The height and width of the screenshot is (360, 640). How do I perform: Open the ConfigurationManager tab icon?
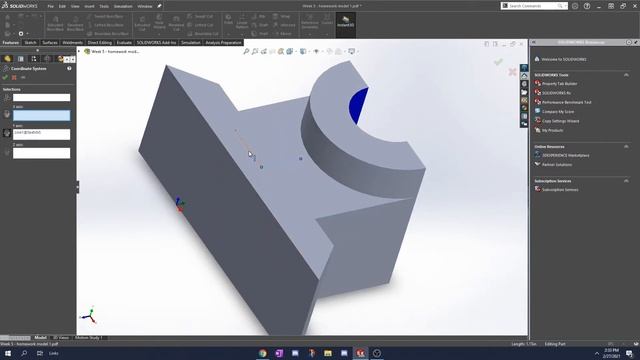pos(33,59)
